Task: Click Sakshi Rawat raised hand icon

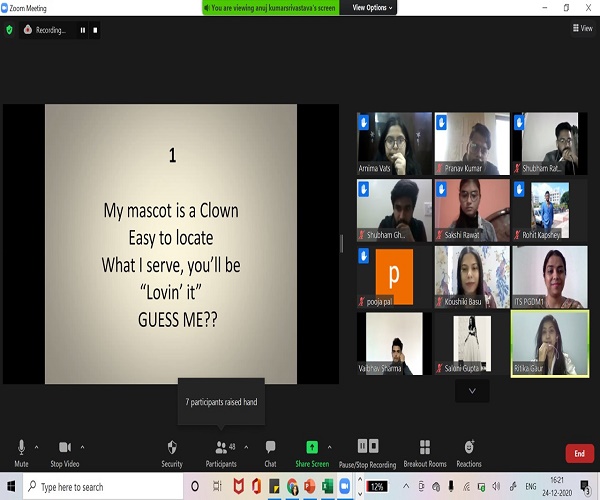Action: click(x=441, y=189)
